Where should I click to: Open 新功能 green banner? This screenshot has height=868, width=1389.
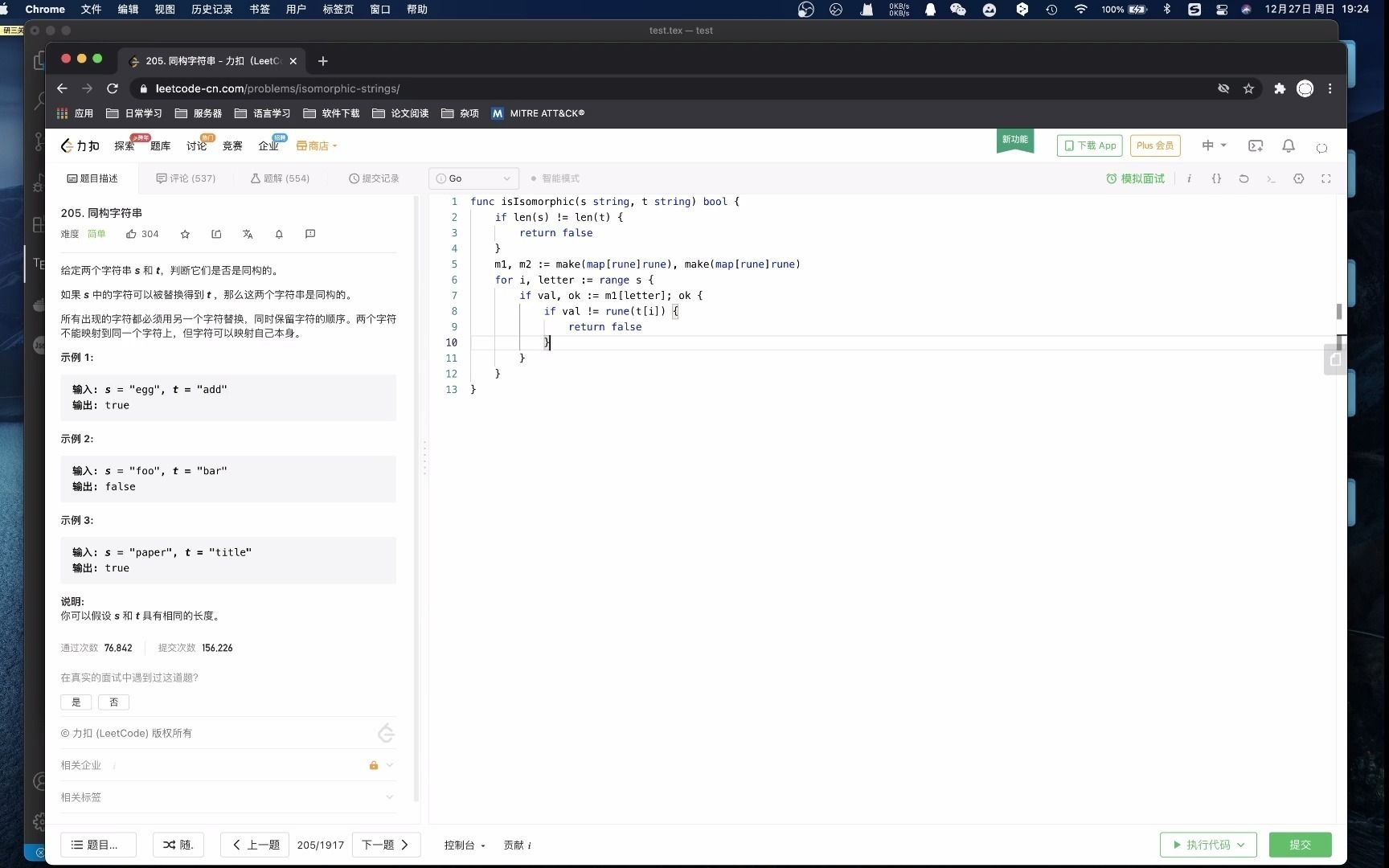1014,141
